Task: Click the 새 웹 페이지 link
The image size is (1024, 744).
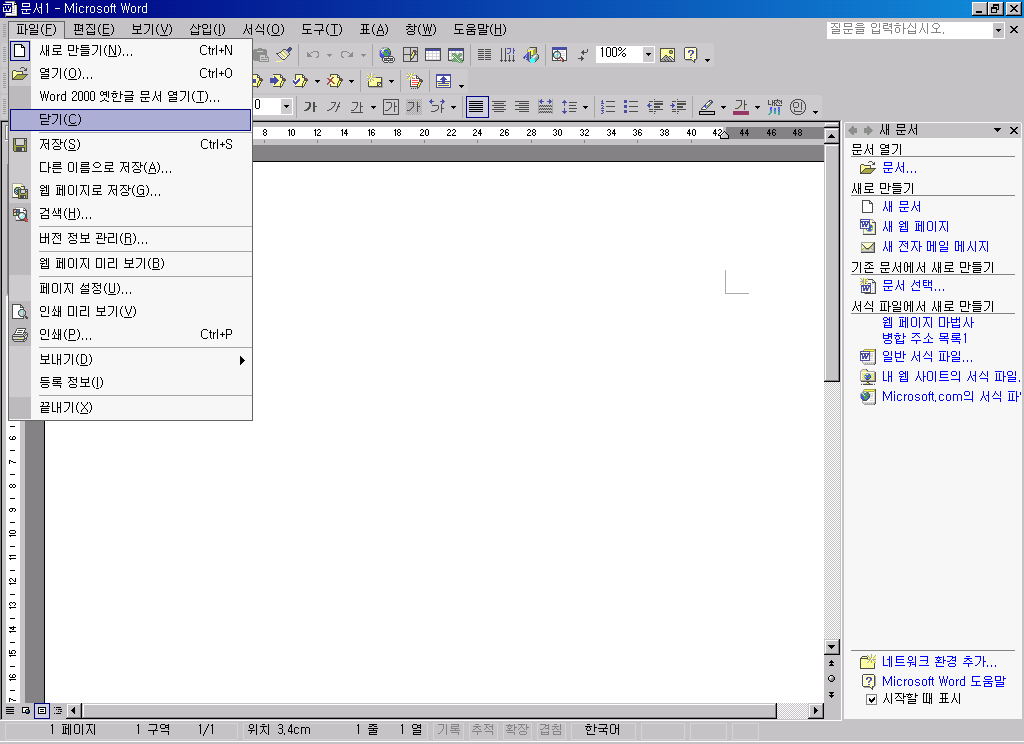Action: pyautogui.click(x=916, y=227)
